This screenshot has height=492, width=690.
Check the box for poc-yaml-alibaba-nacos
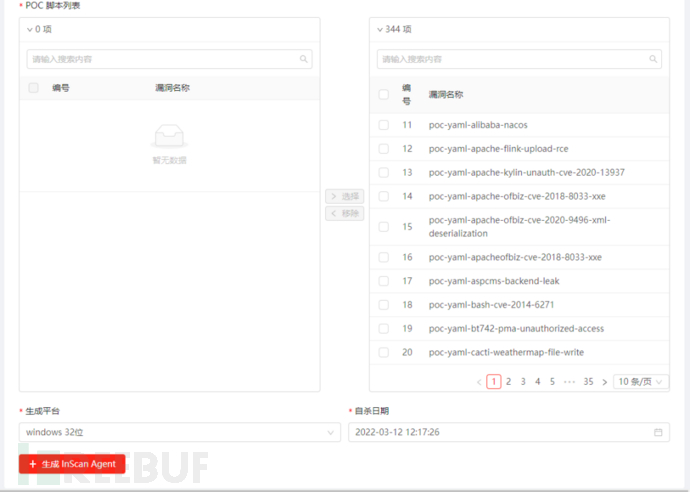(x=384, y=125)
